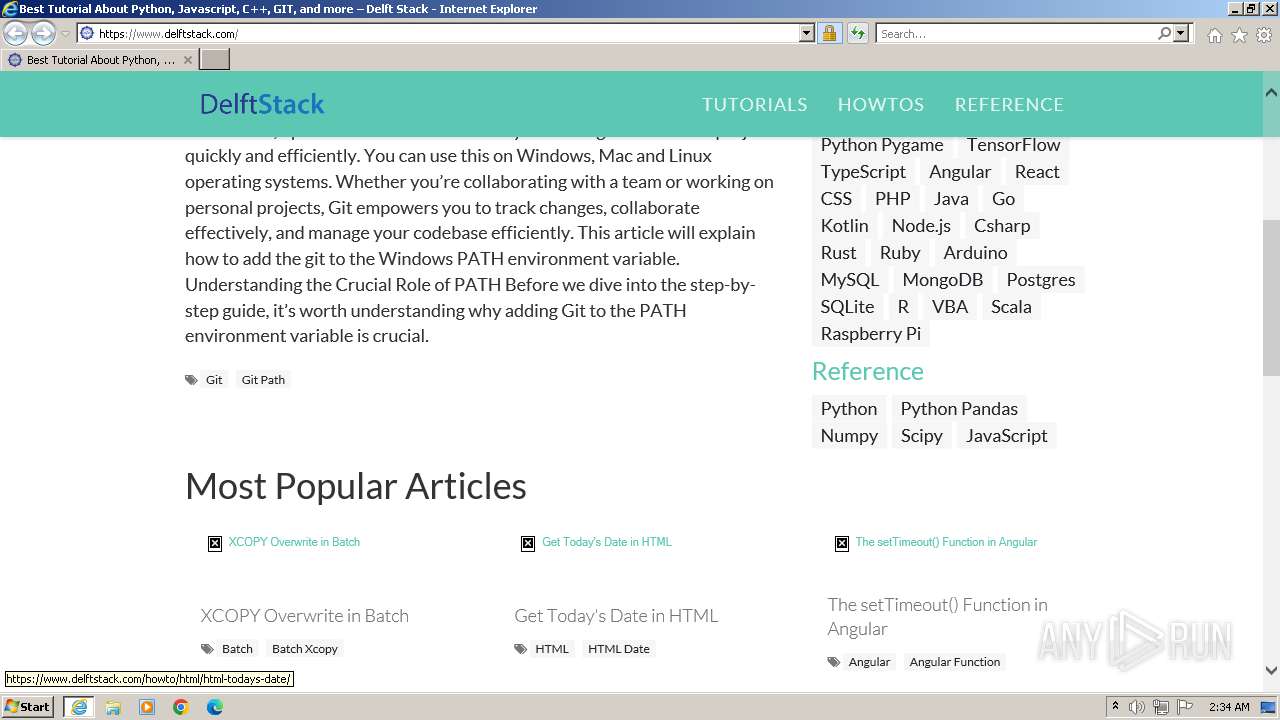Screen dimensions: 1280x720
Task: Open the Kotlin tag
Action: coord(844,226)
